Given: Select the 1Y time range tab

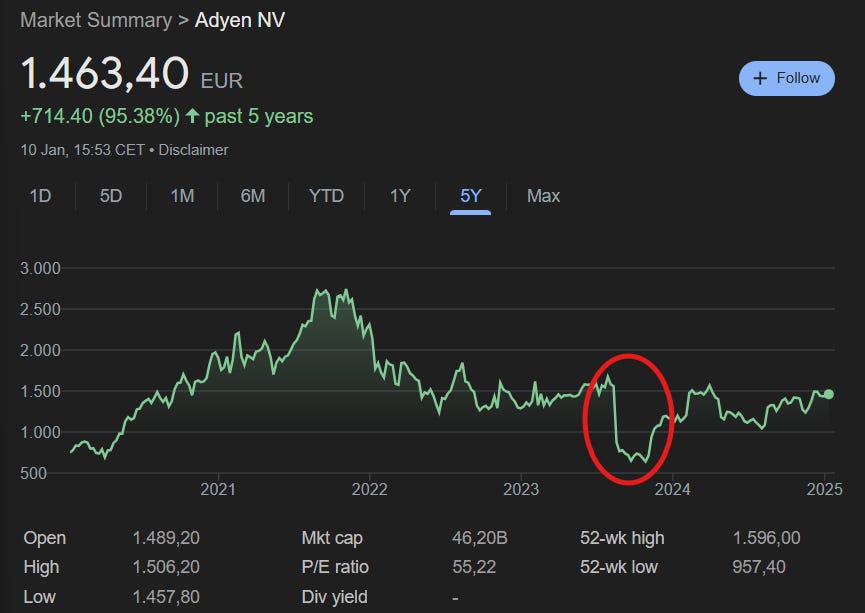Looking at the screenshot, I should (x=400, y=196).
